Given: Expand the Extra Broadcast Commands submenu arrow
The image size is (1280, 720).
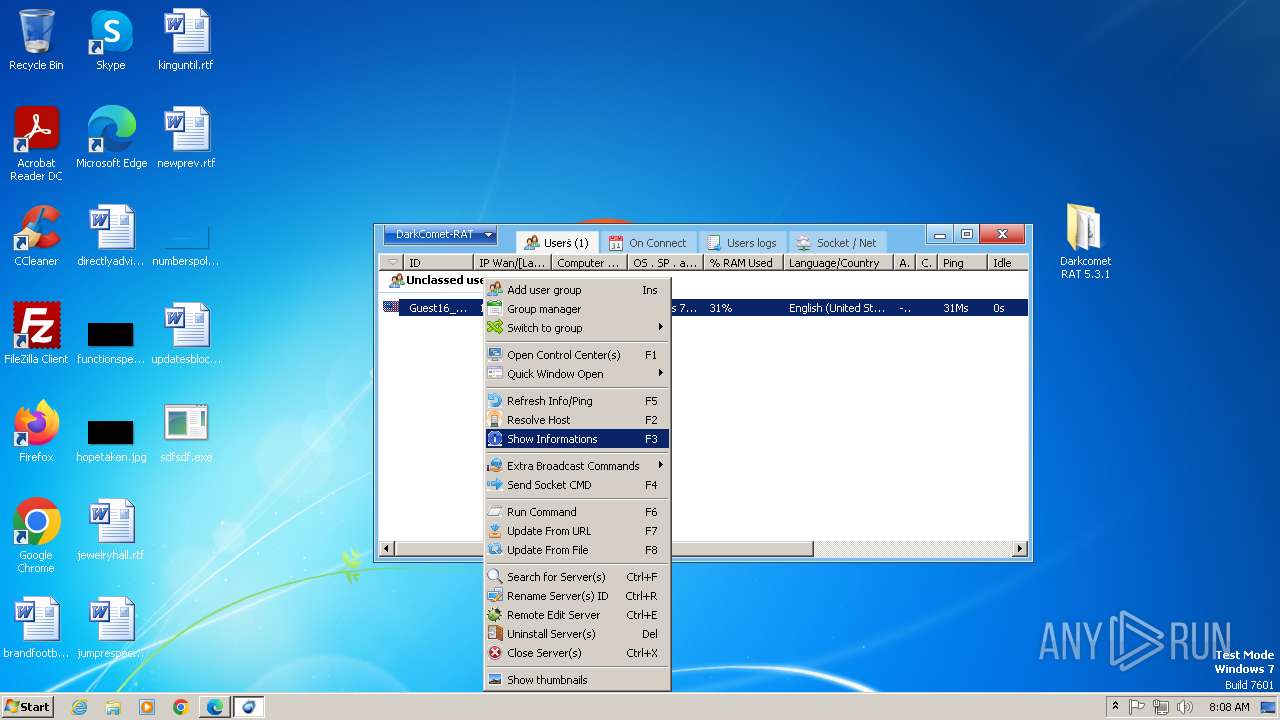Looking at the screenshot, I should pos(660,465).
